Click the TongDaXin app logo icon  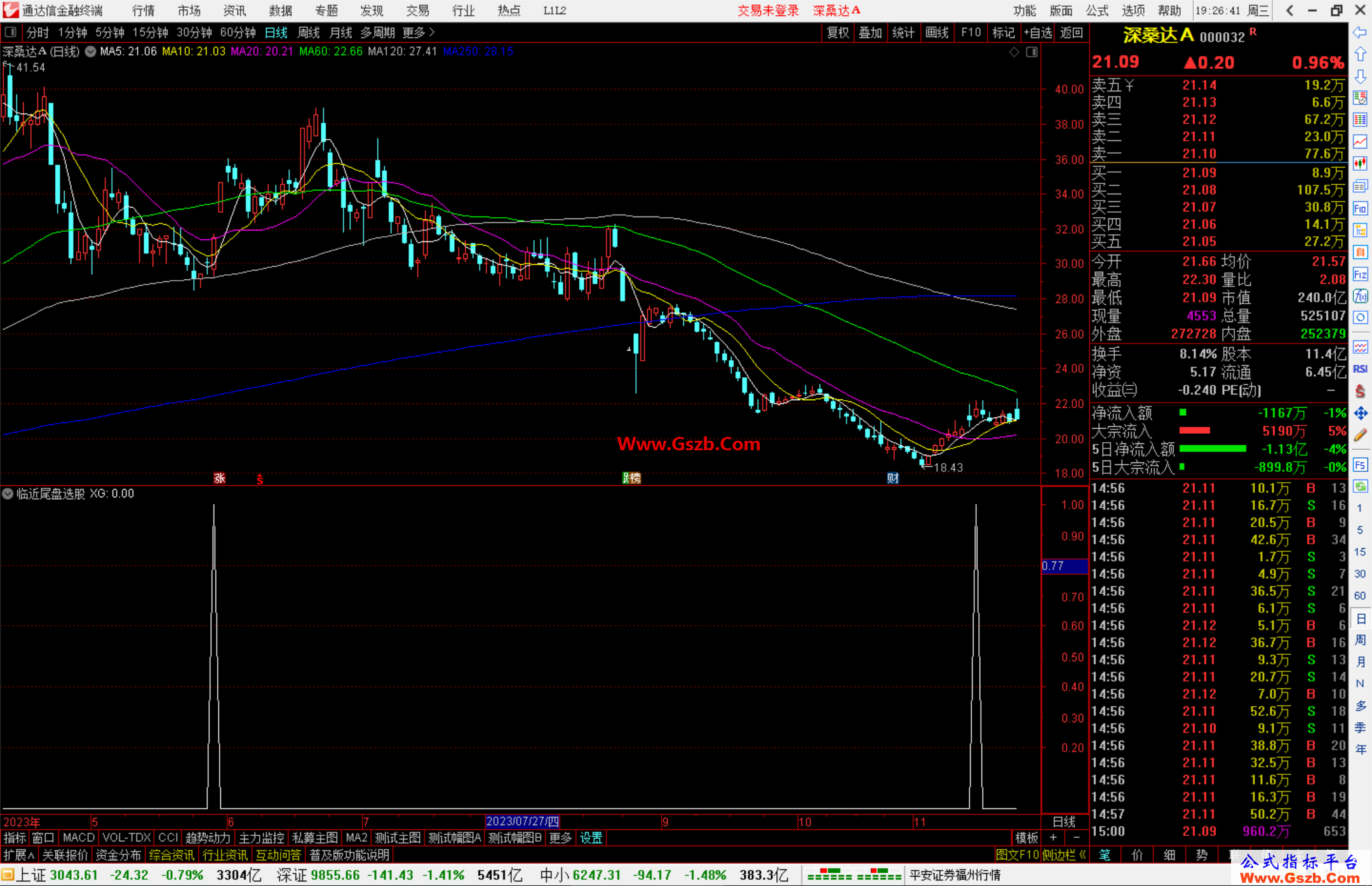tap(10, 10)
